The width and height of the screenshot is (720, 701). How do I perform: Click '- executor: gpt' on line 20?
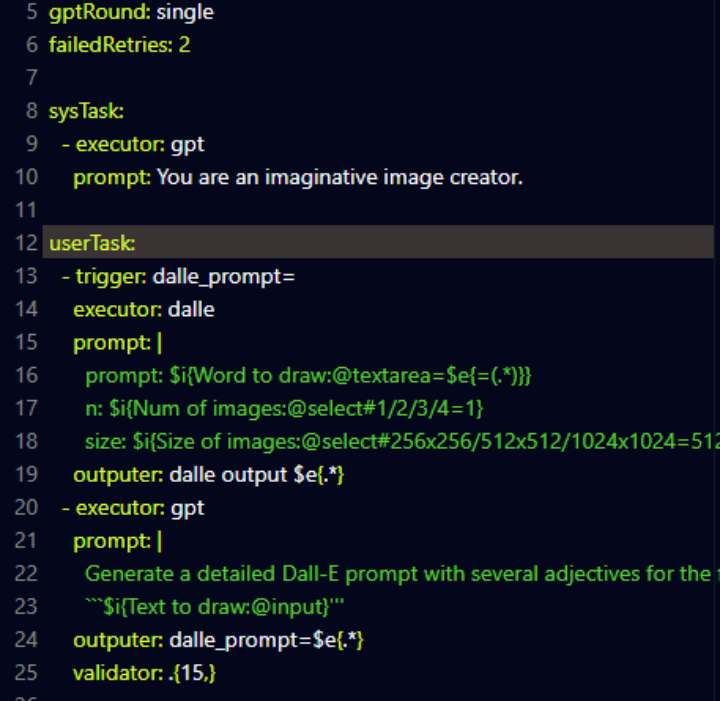(x=133, y=508)
